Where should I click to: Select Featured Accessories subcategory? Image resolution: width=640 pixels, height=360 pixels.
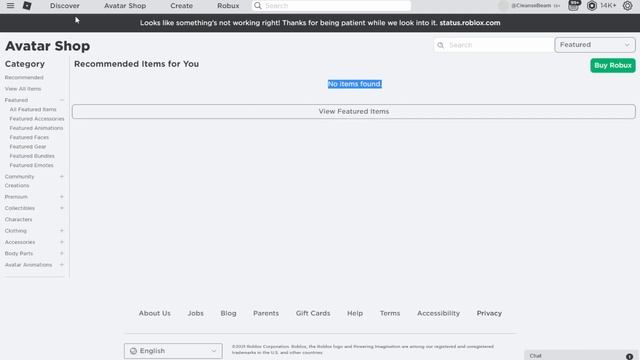click(37, 119)
